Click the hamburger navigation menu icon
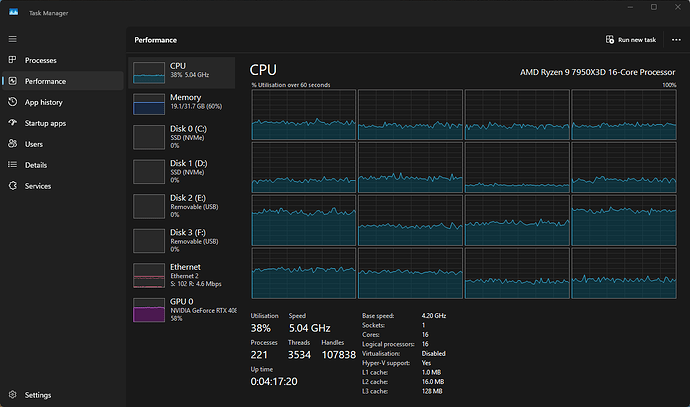690x407 pixels. point(13,39)
